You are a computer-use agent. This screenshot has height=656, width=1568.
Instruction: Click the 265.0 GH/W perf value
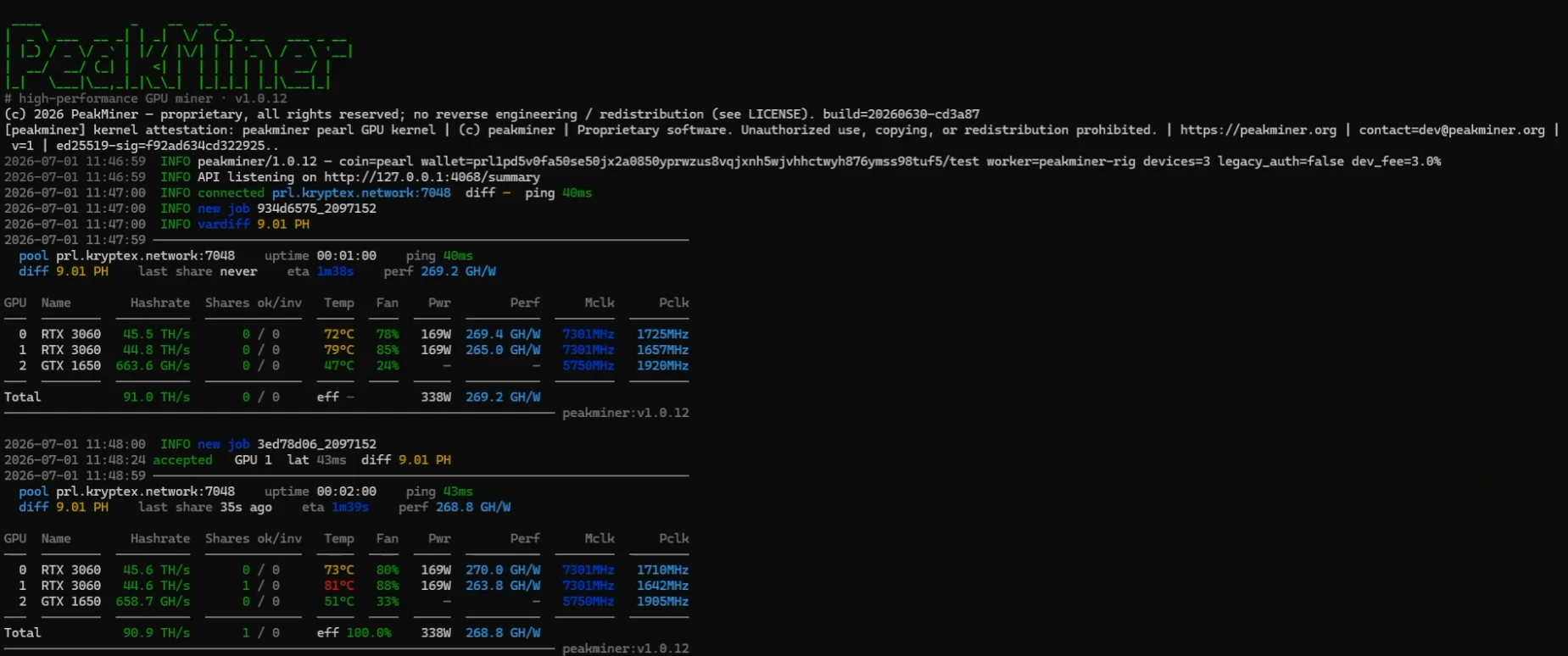[503, 350]
